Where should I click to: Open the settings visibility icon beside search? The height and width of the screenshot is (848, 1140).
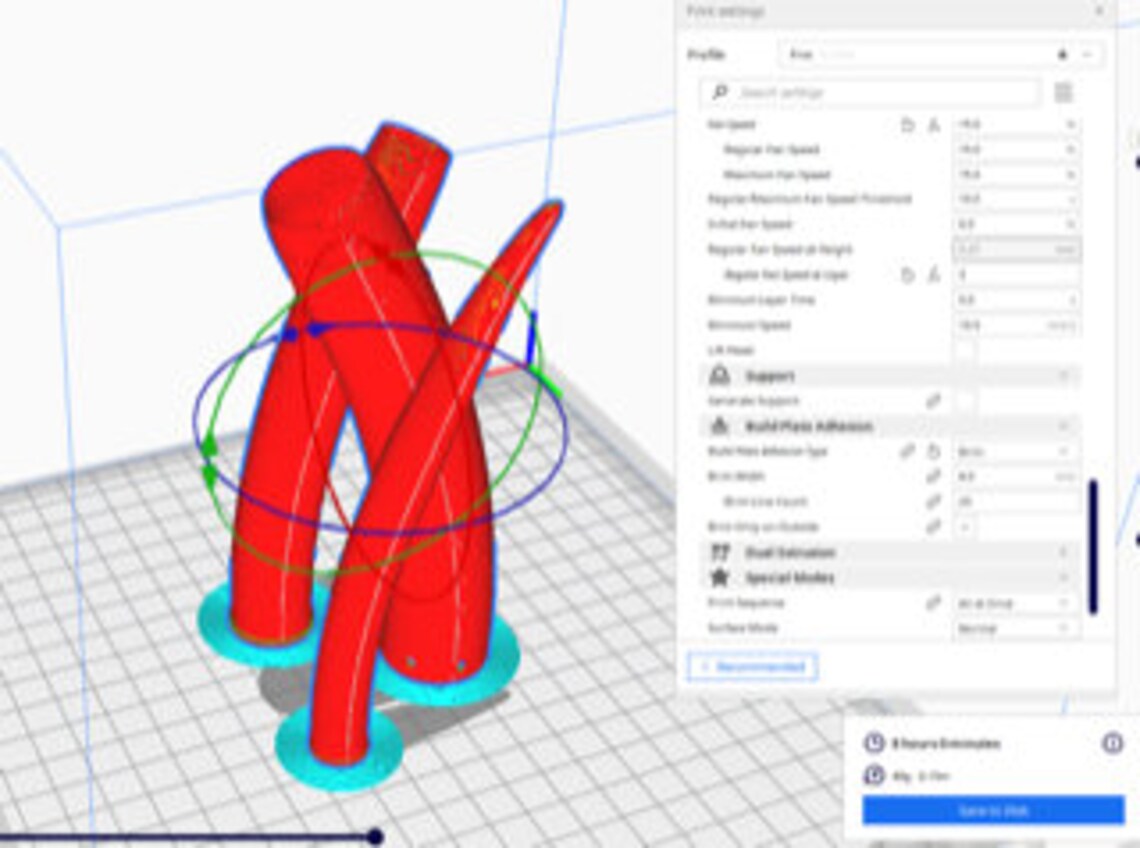[1063, 92]
